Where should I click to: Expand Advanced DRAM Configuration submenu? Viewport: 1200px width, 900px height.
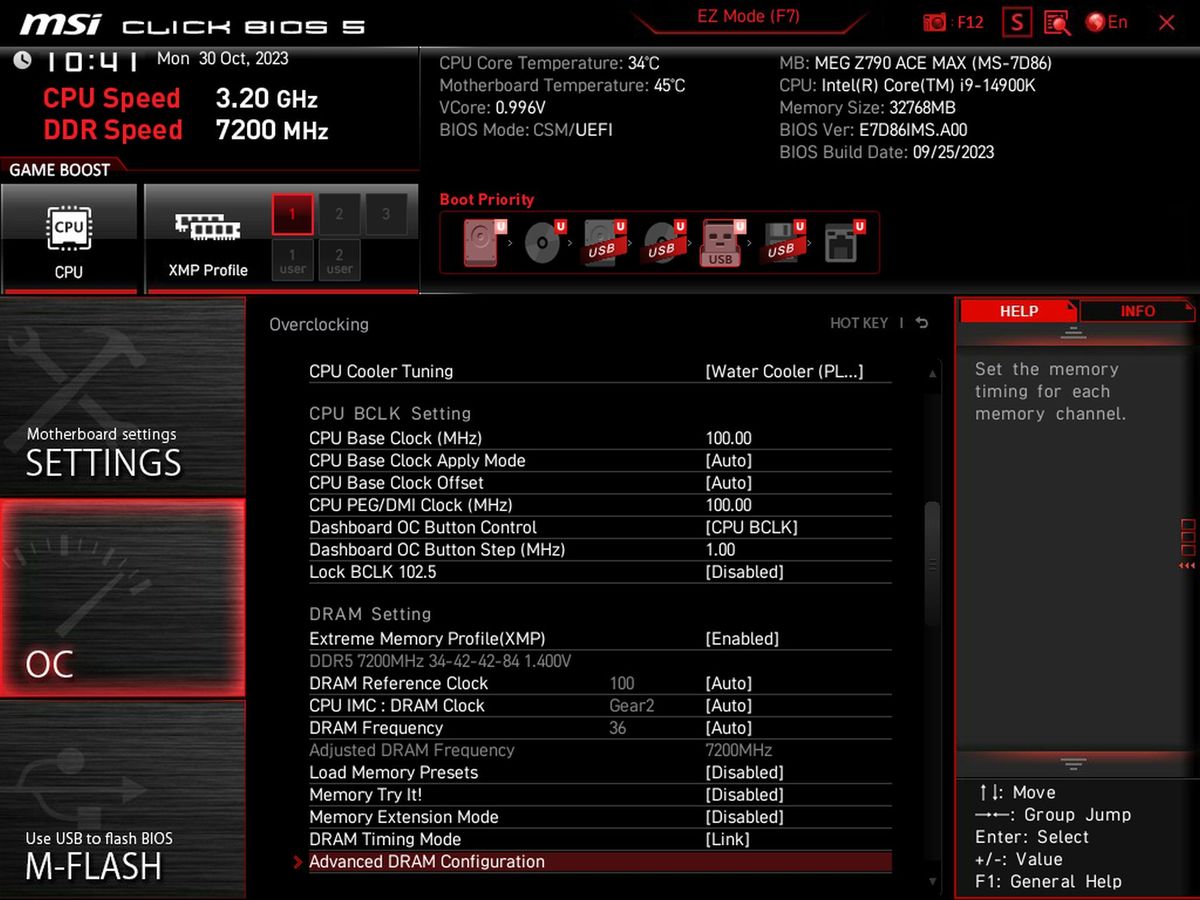tap(600, 861)
